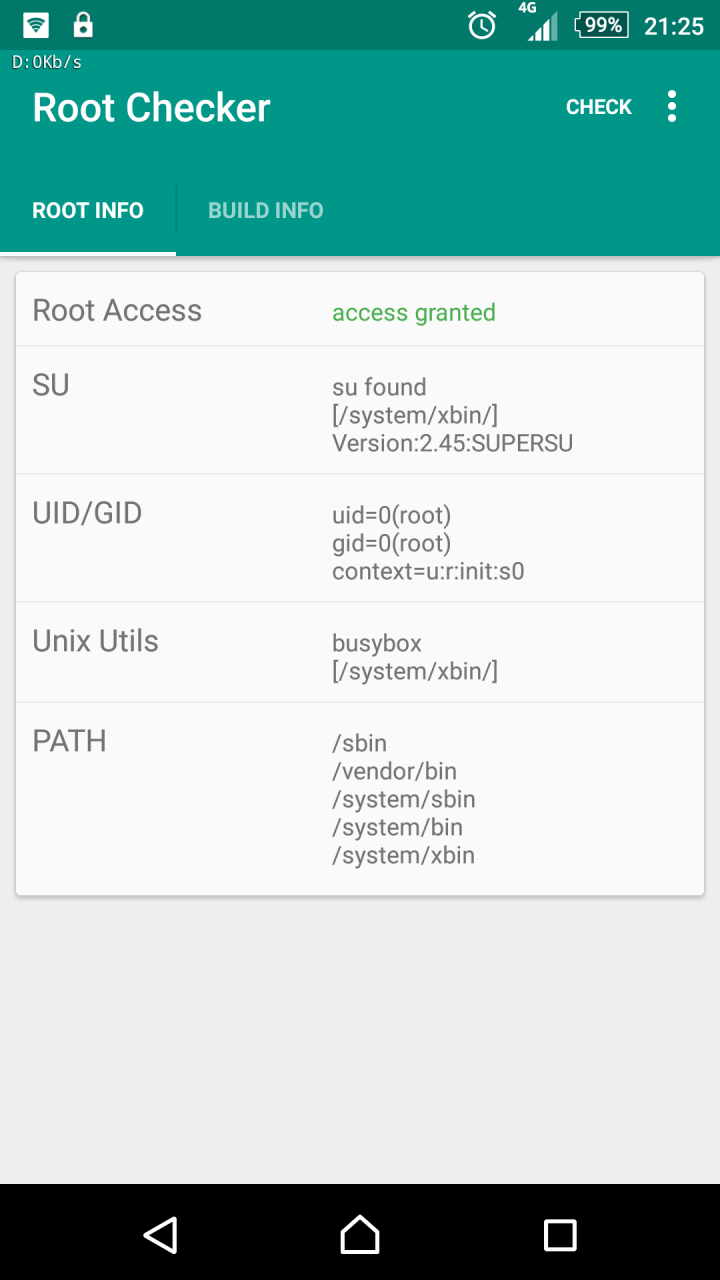720x1280 pixels.
Task: Tap the green access granted text
Action: [x=414, y=313]
